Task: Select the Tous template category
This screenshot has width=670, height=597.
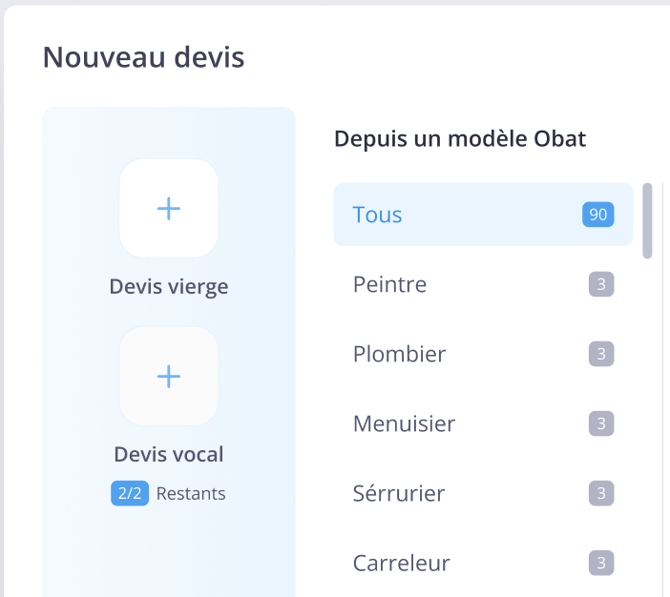Action: pyautogui.click(x=378, y=214)
